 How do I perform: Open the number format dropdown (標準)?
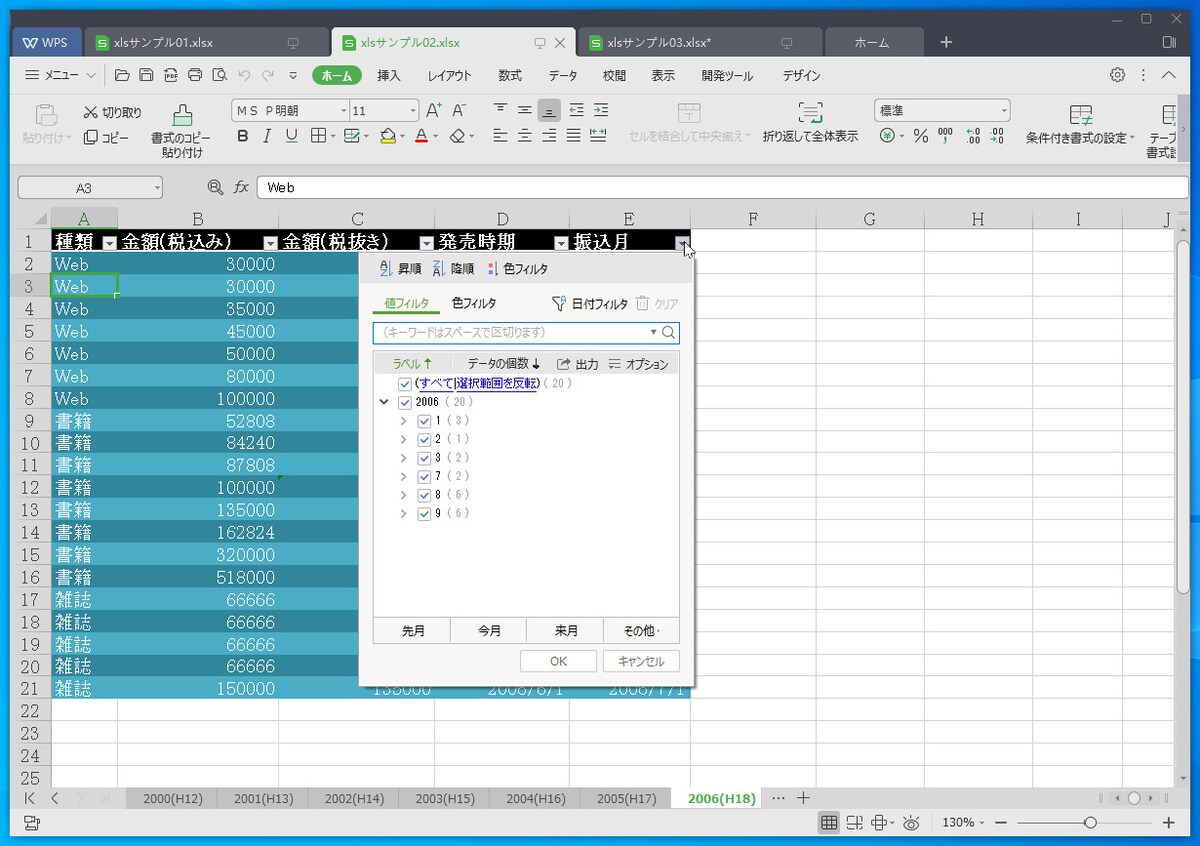pos(1003,111)
